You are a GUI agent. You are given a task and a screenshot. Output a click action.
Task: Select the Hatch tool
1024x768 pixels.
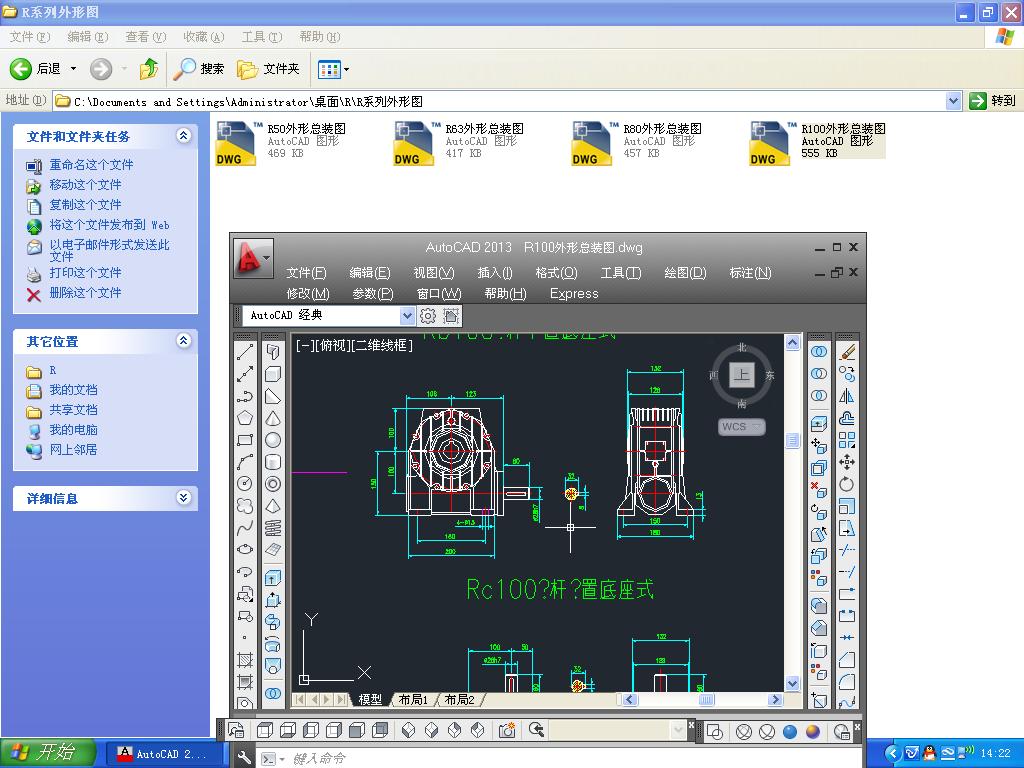245,660
